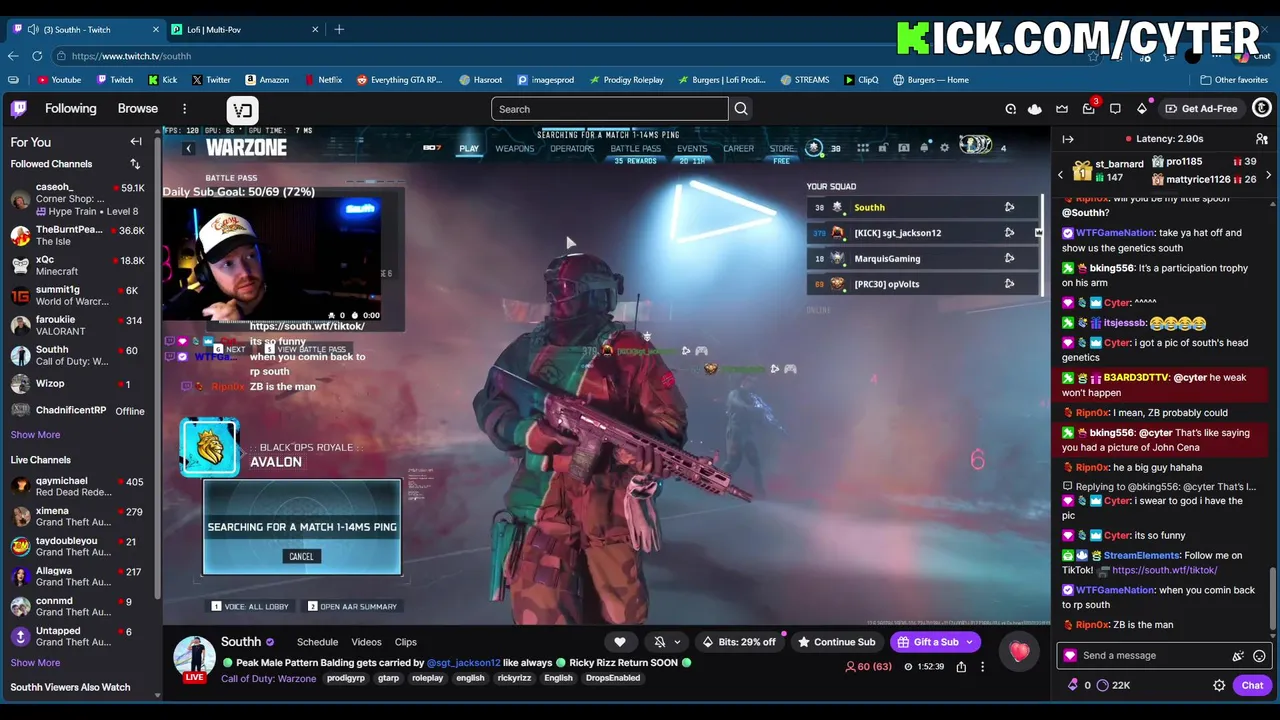The width and height of the screenshot is (1280, 720).
Task: Open the Kick bookmark
Action: [162, 80]
